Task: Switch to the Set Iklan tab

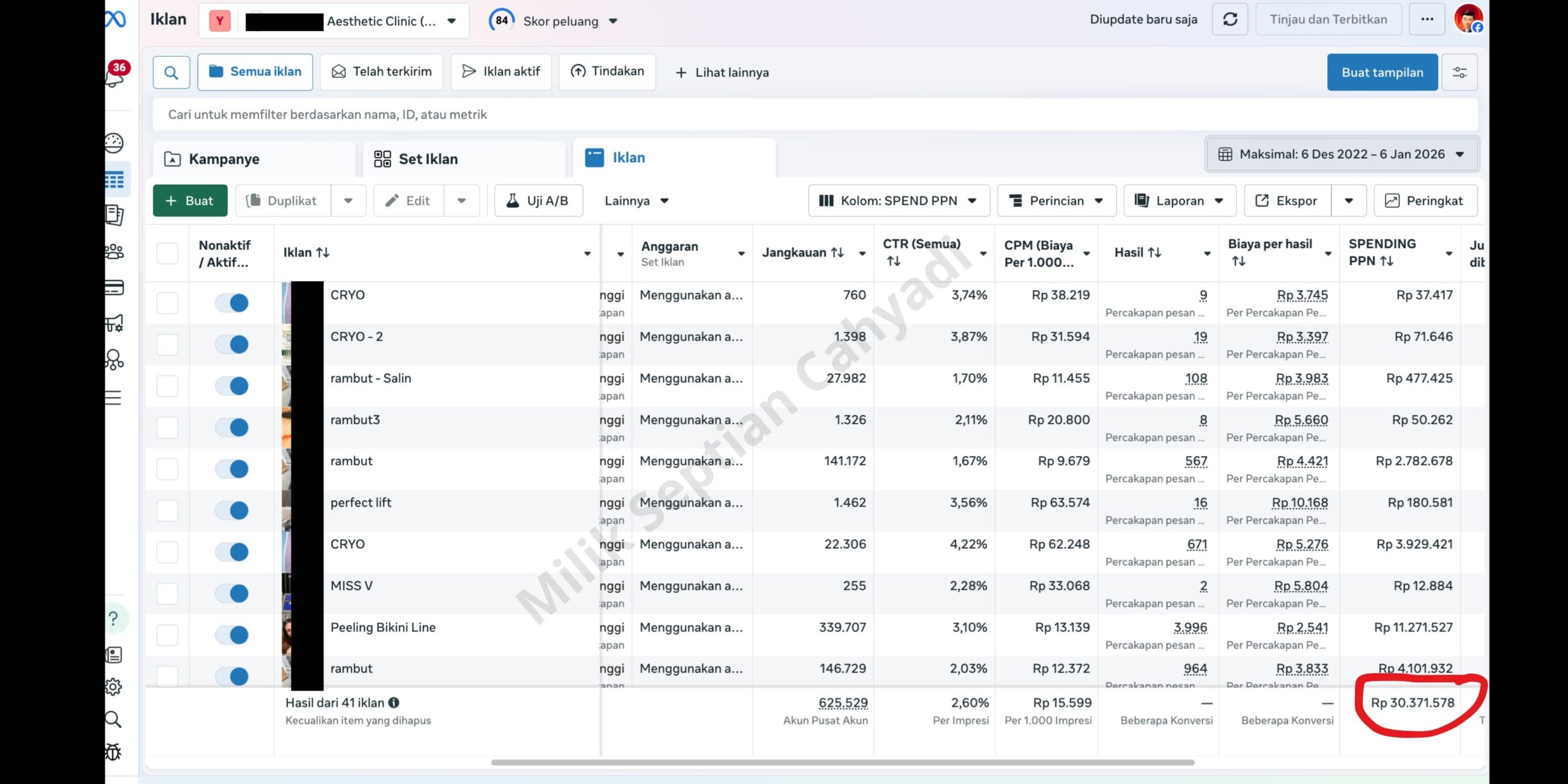Action: (428, 159)
